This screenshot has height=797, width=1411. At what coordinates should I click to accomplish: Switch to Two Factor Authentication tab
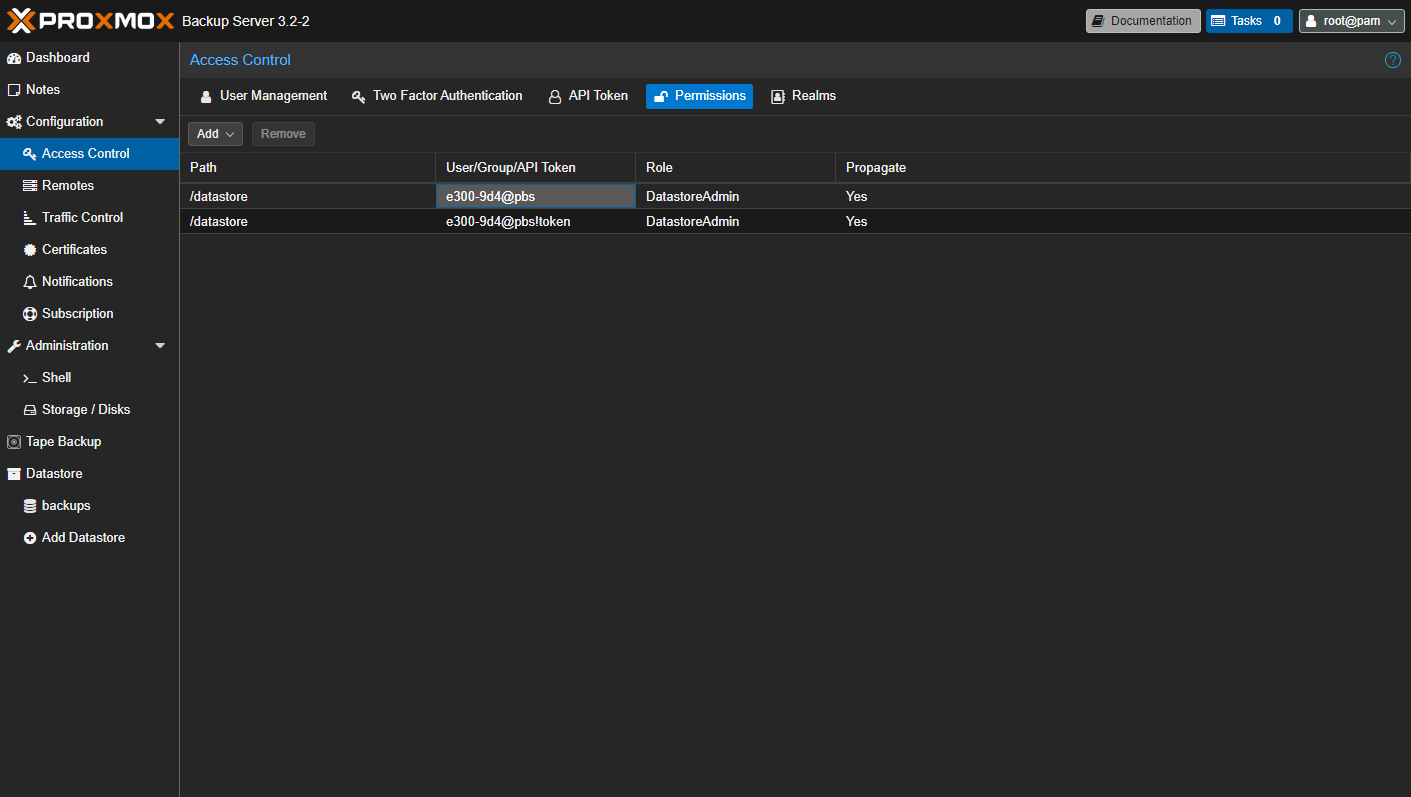437,96
